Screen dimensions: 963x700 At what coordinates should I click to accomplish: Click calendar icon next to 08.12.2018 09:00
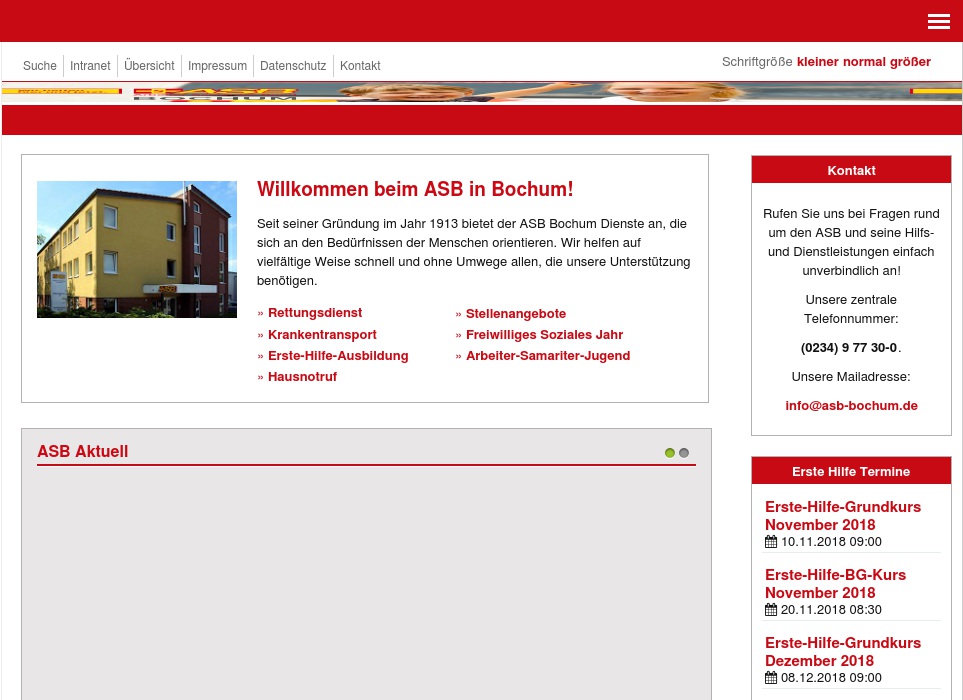click(x=771, y=677)
